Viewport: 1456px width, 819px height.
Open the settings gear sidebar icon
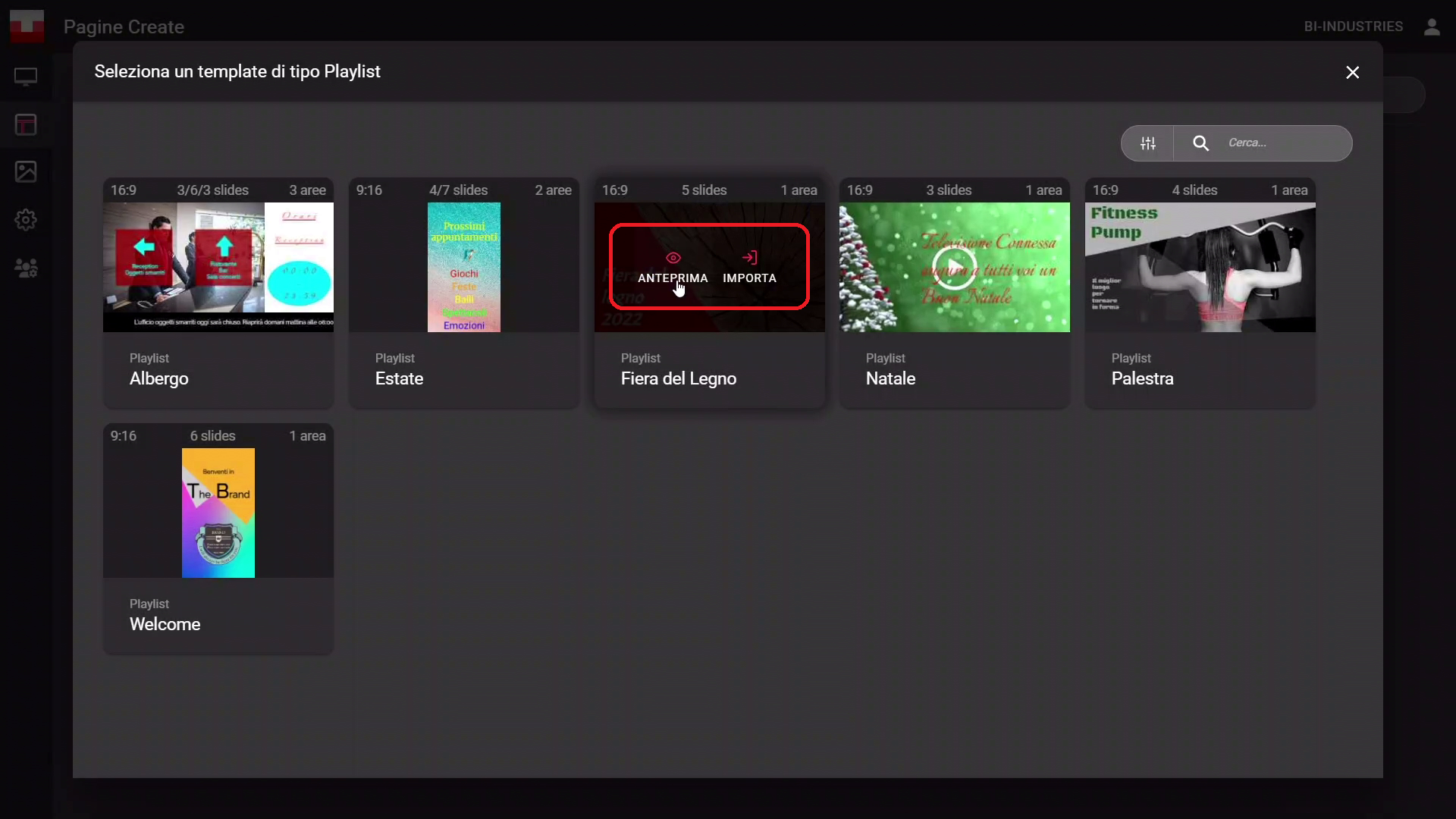click(26, 220)
